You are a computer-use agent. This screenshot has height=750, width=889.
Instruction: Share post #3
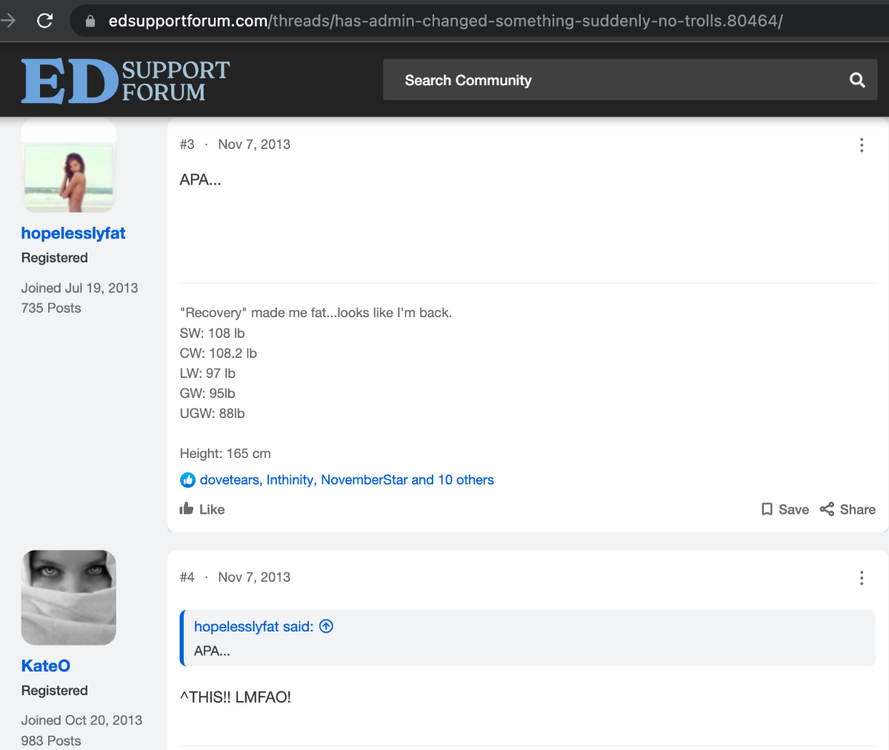848,509
